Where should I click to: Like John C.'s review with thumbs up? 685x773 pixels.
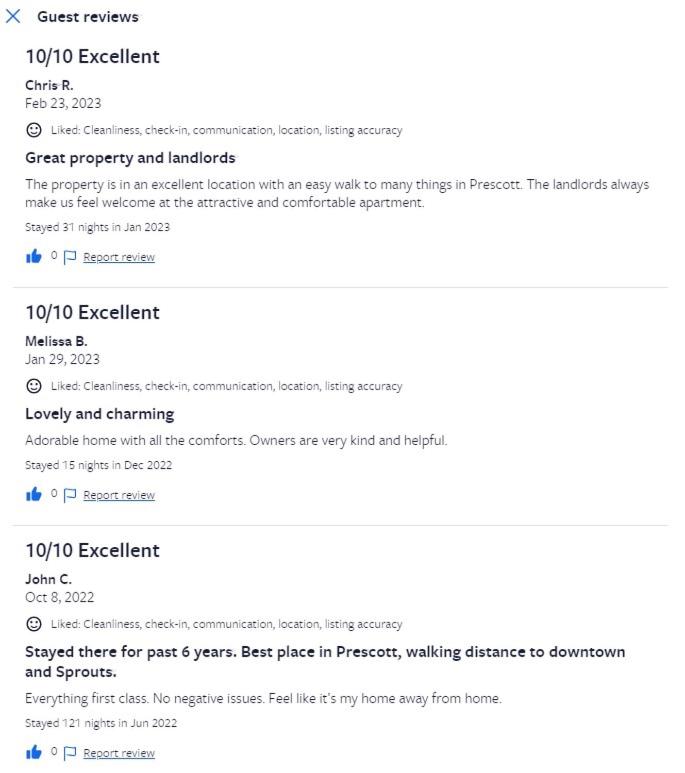34,752
